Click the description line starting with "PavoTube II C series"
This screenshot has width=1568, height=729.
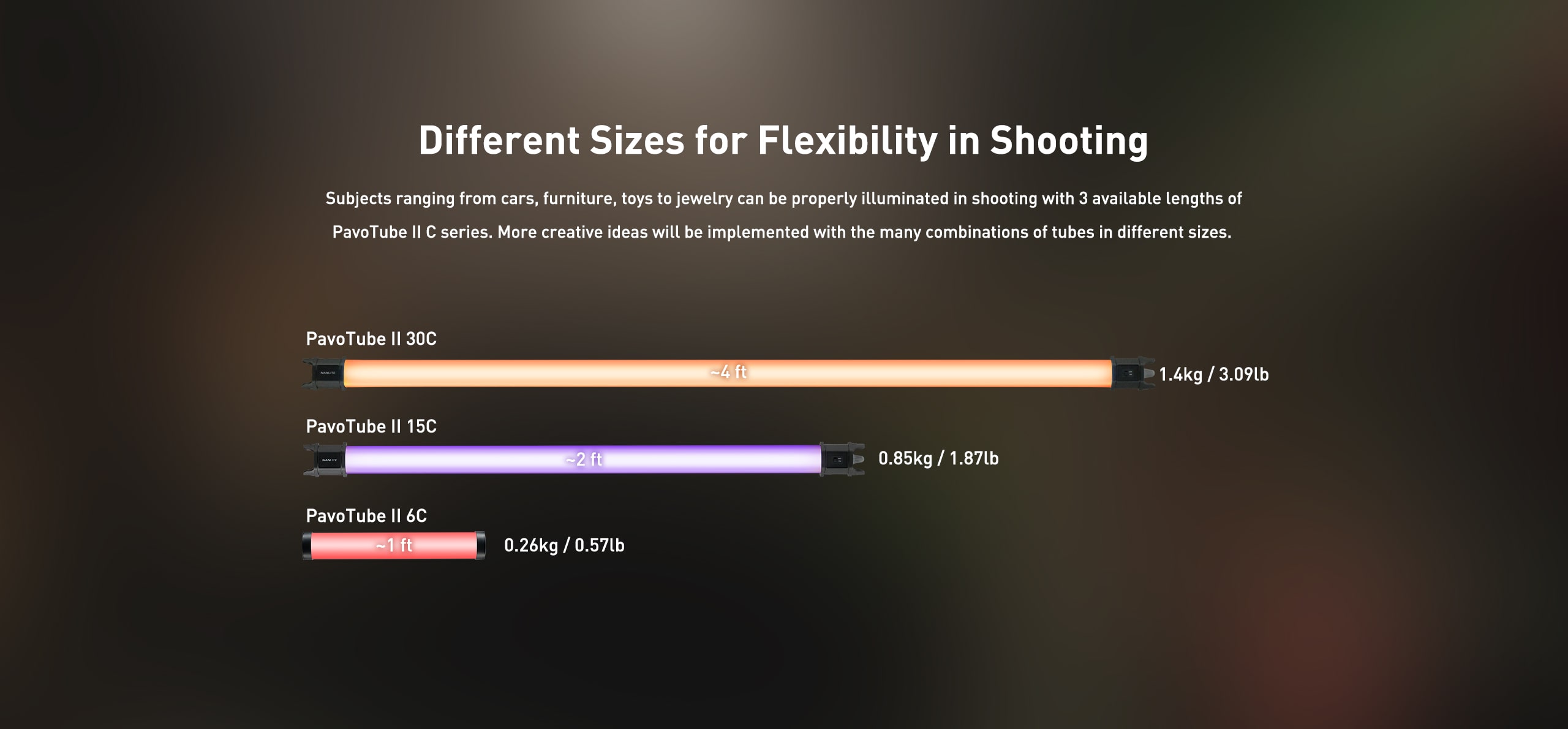pos(782,232)
